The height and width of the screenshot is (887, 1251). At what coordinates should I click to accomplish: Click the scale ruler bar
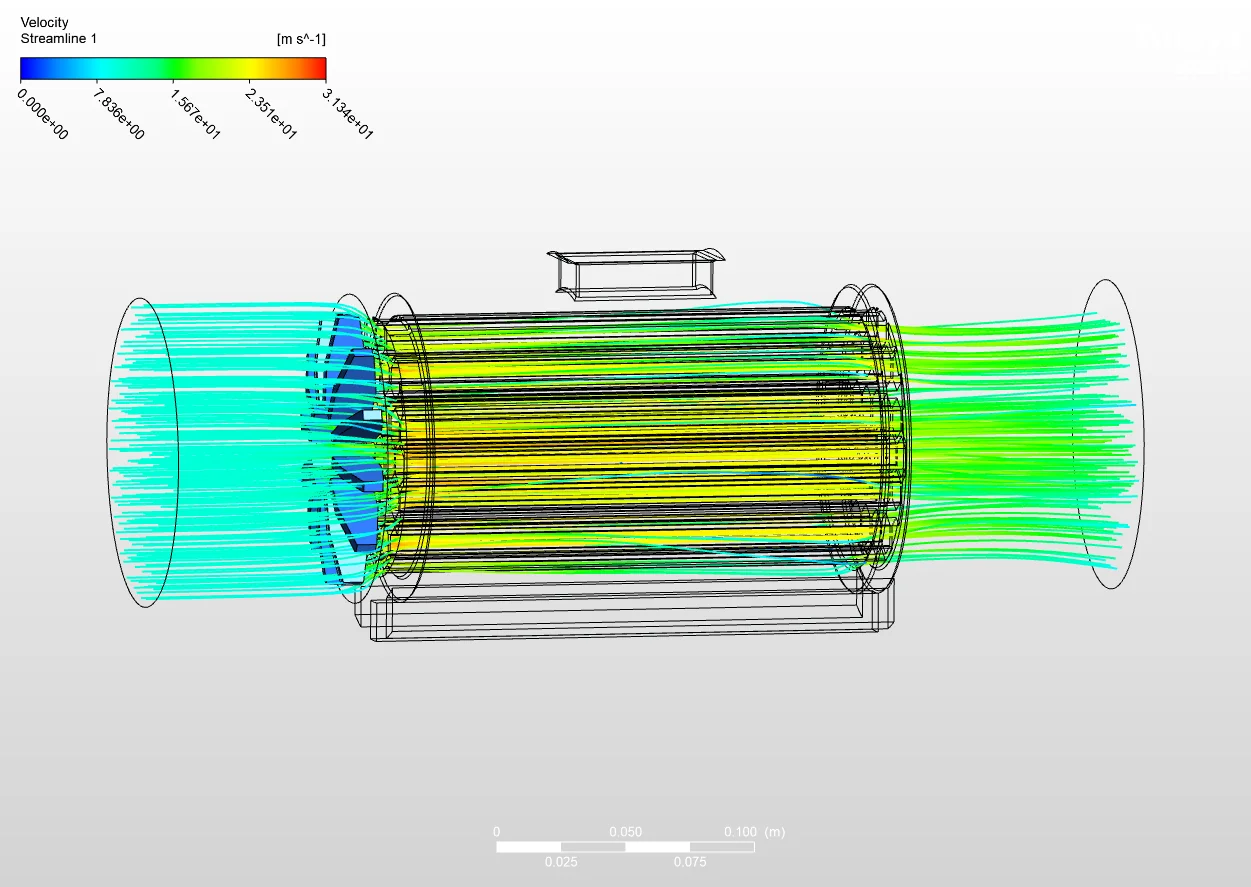(625, 847)
